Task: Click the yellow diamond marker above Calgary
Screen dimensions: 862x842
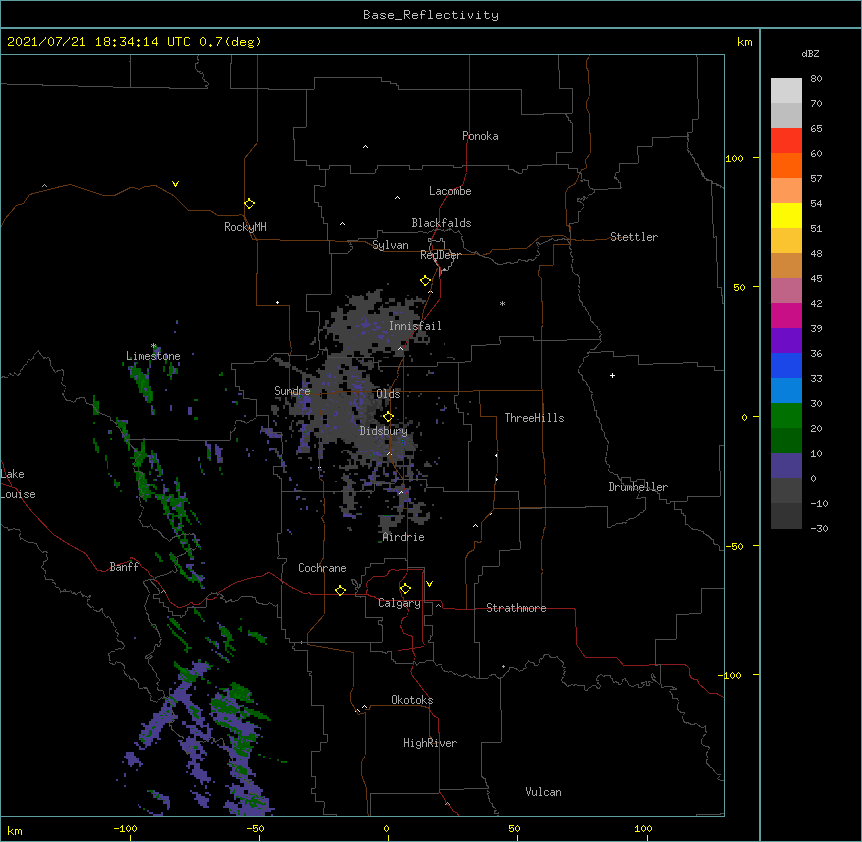Action: click(405, 588)
